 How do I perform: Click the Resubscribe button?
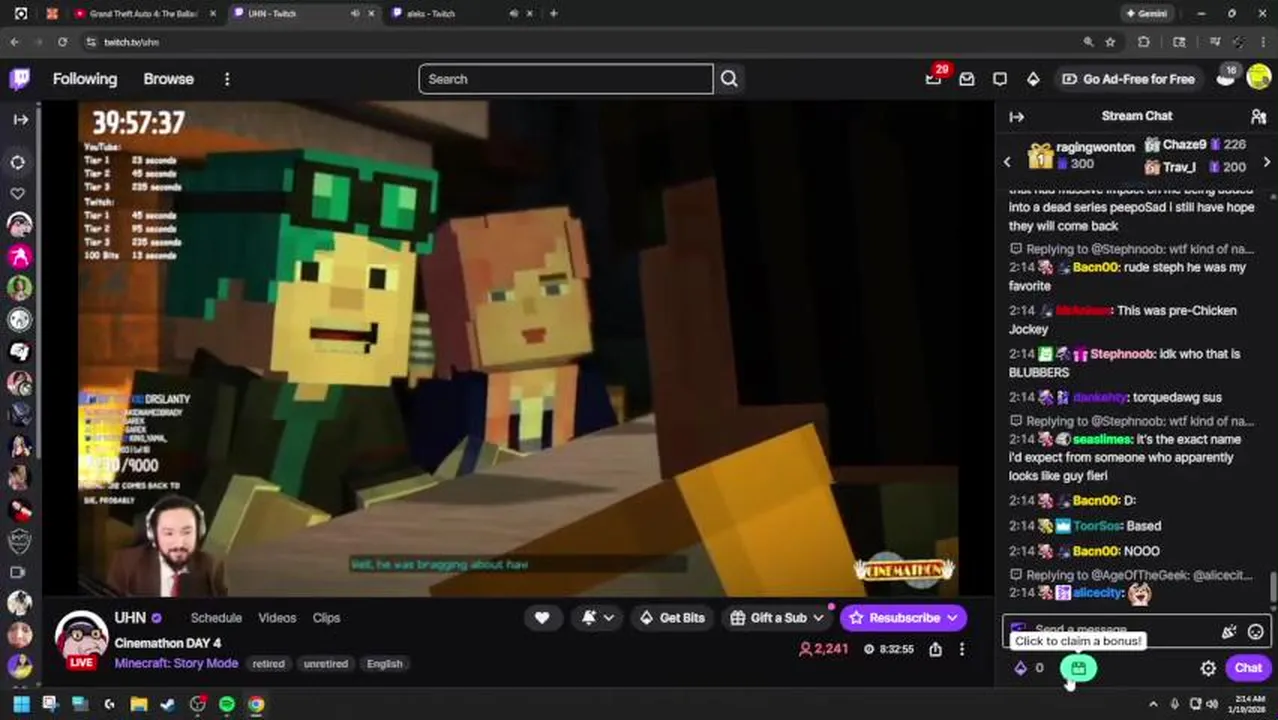[x=903, y=618]
